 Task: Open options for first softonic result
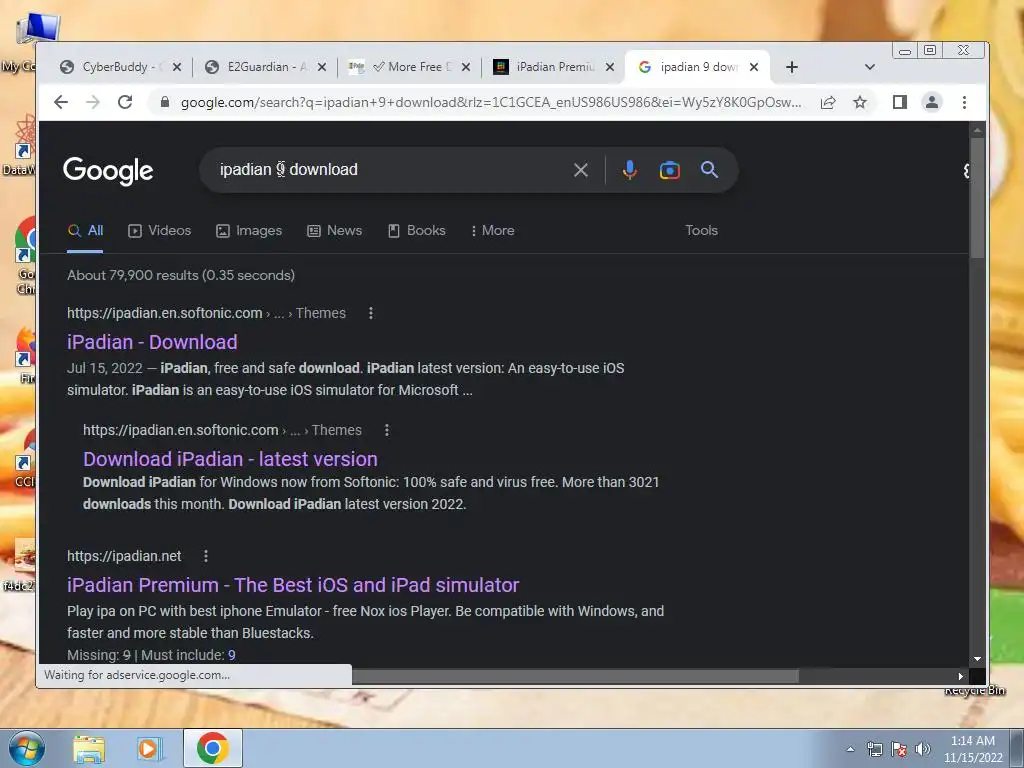(x=371, y=313)
